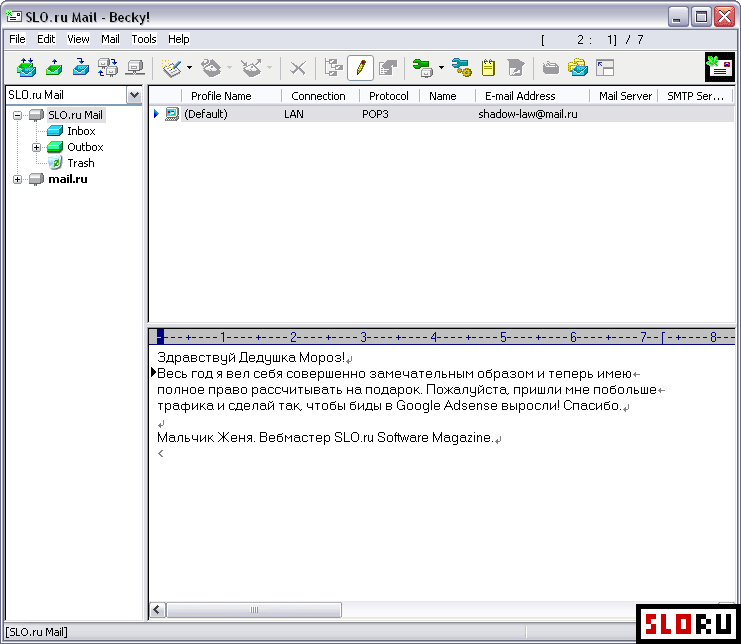
Task: Click the yellow folders icon in toolbar
Action: point(577,68)
